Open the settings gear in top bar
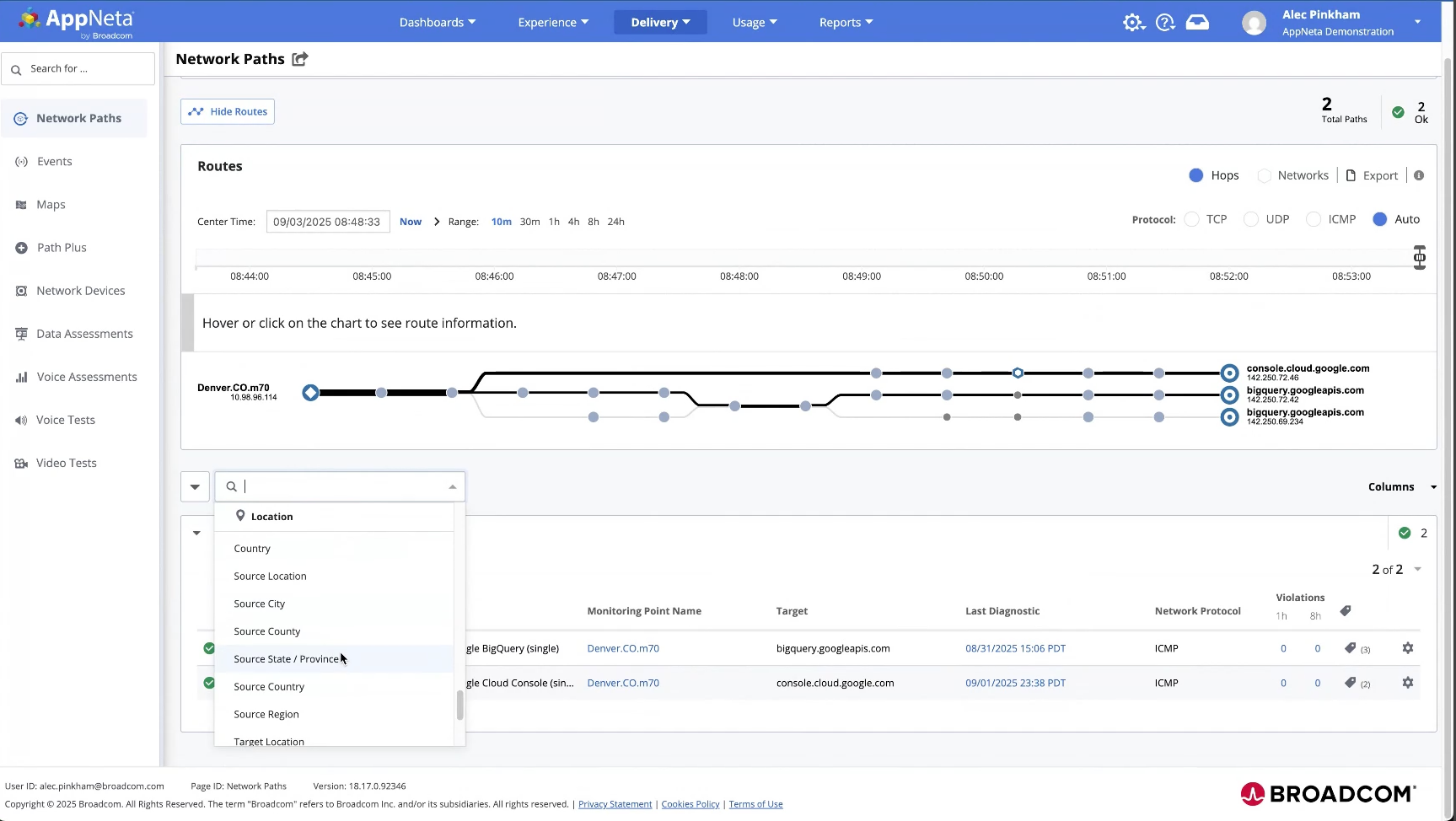The image size is (1456, 821). pyautogui.click(x=1133, y=23)
